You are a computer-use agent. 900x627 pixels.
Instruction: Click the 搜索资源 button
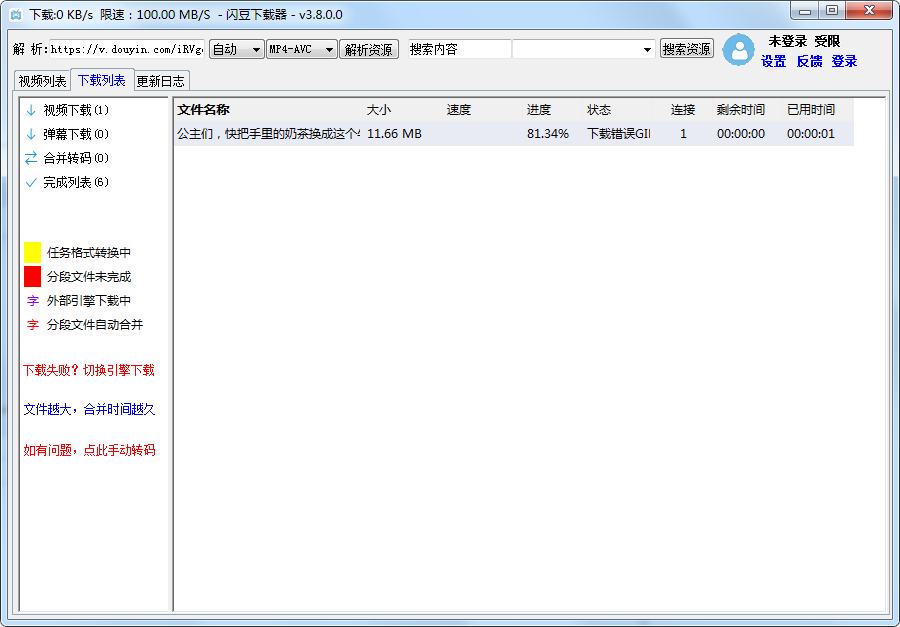coord(686,47)
